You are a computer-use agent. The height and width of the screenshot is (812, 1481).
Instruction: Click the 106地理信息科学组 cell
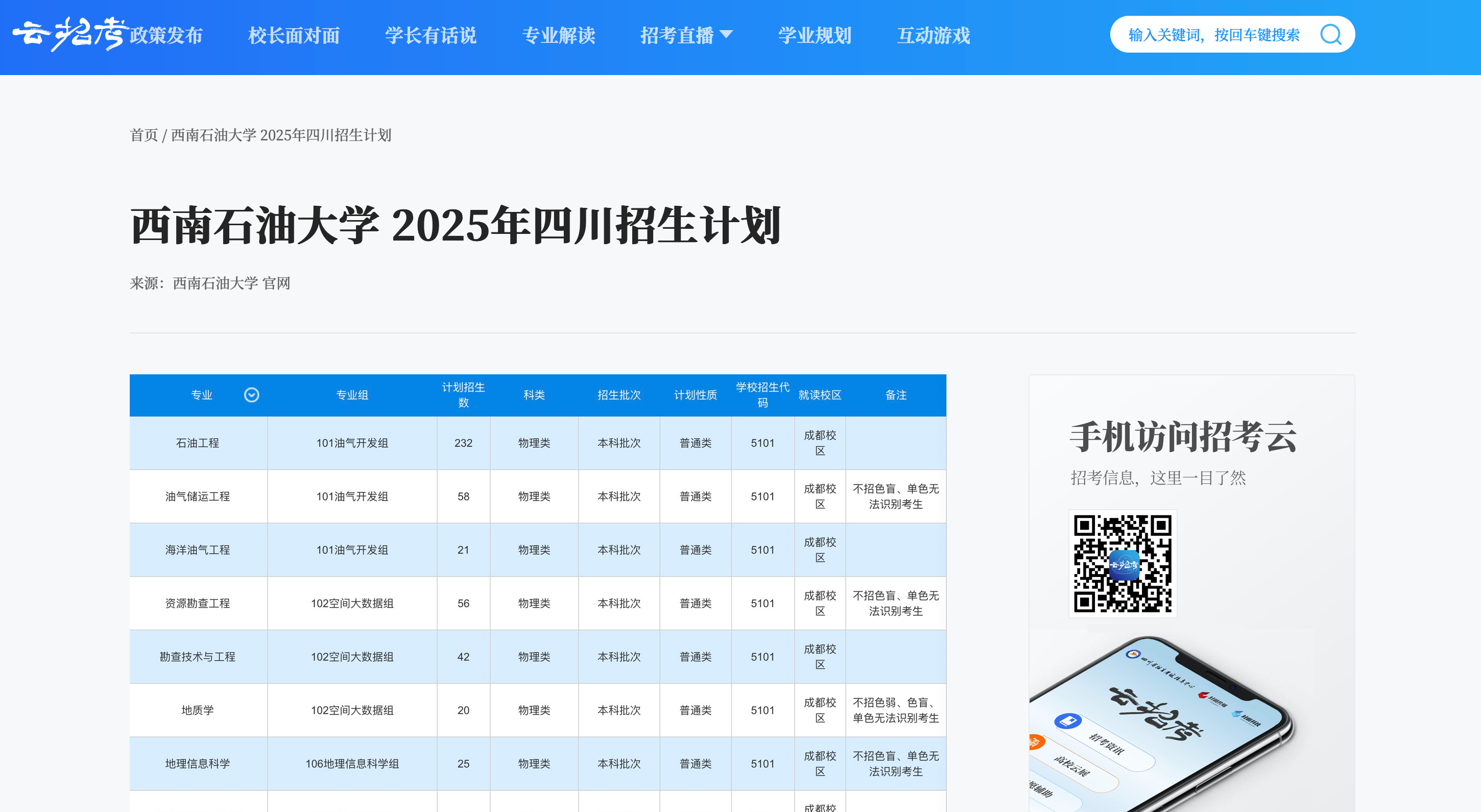(x=352, y=763)
